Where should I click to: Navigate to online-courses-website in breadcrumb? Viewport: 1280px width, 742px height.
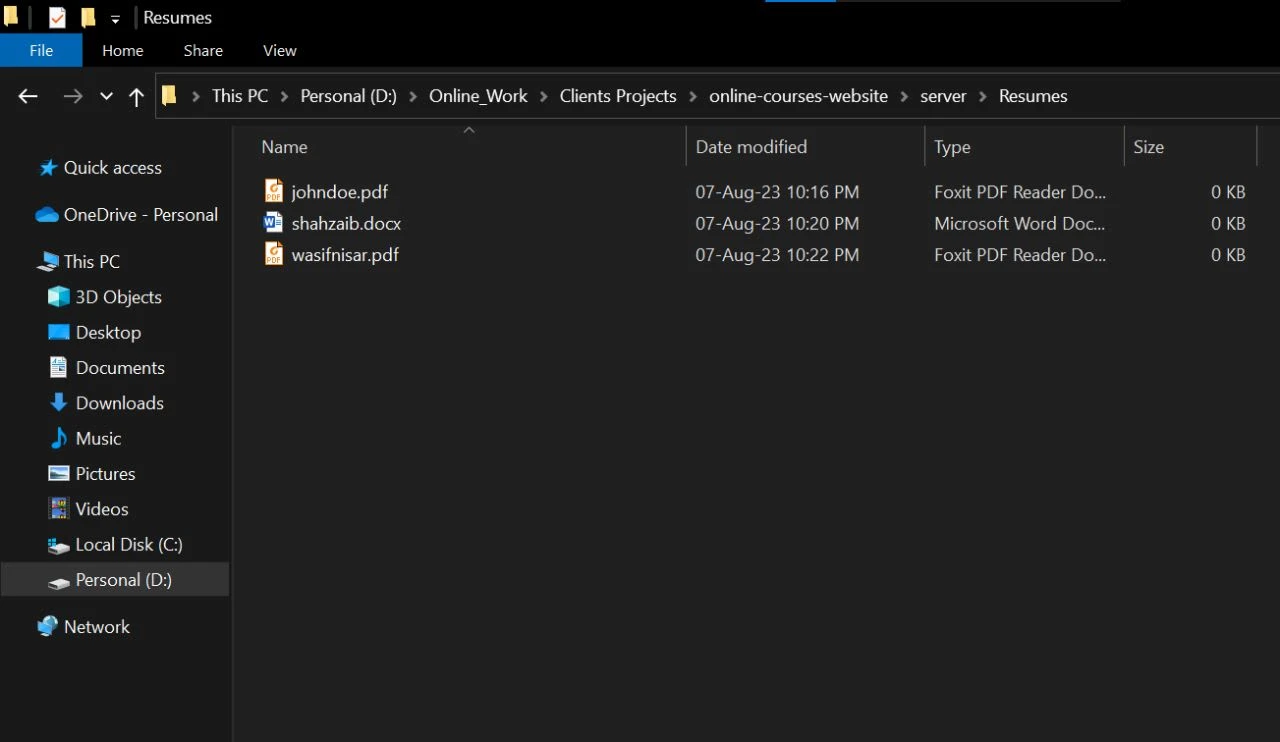[x=798, y=96]
